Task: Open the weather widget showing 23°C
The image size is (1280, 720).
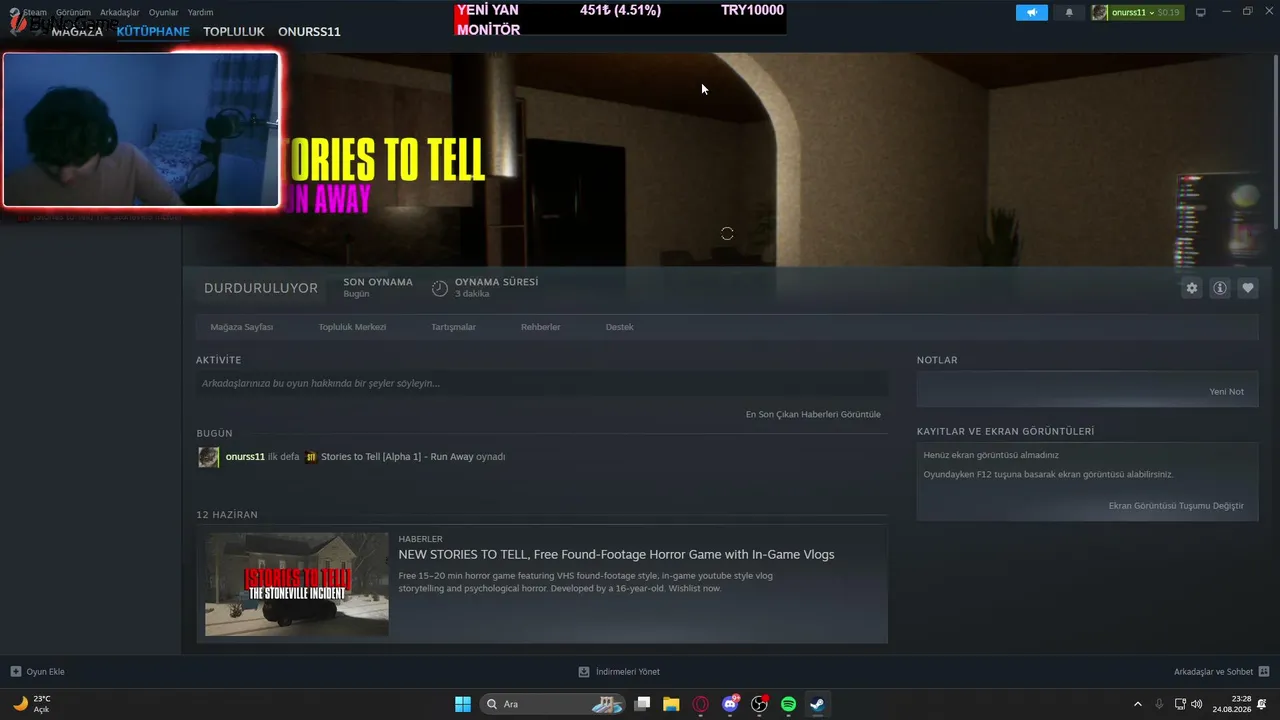Action: [x=32, y=704]
